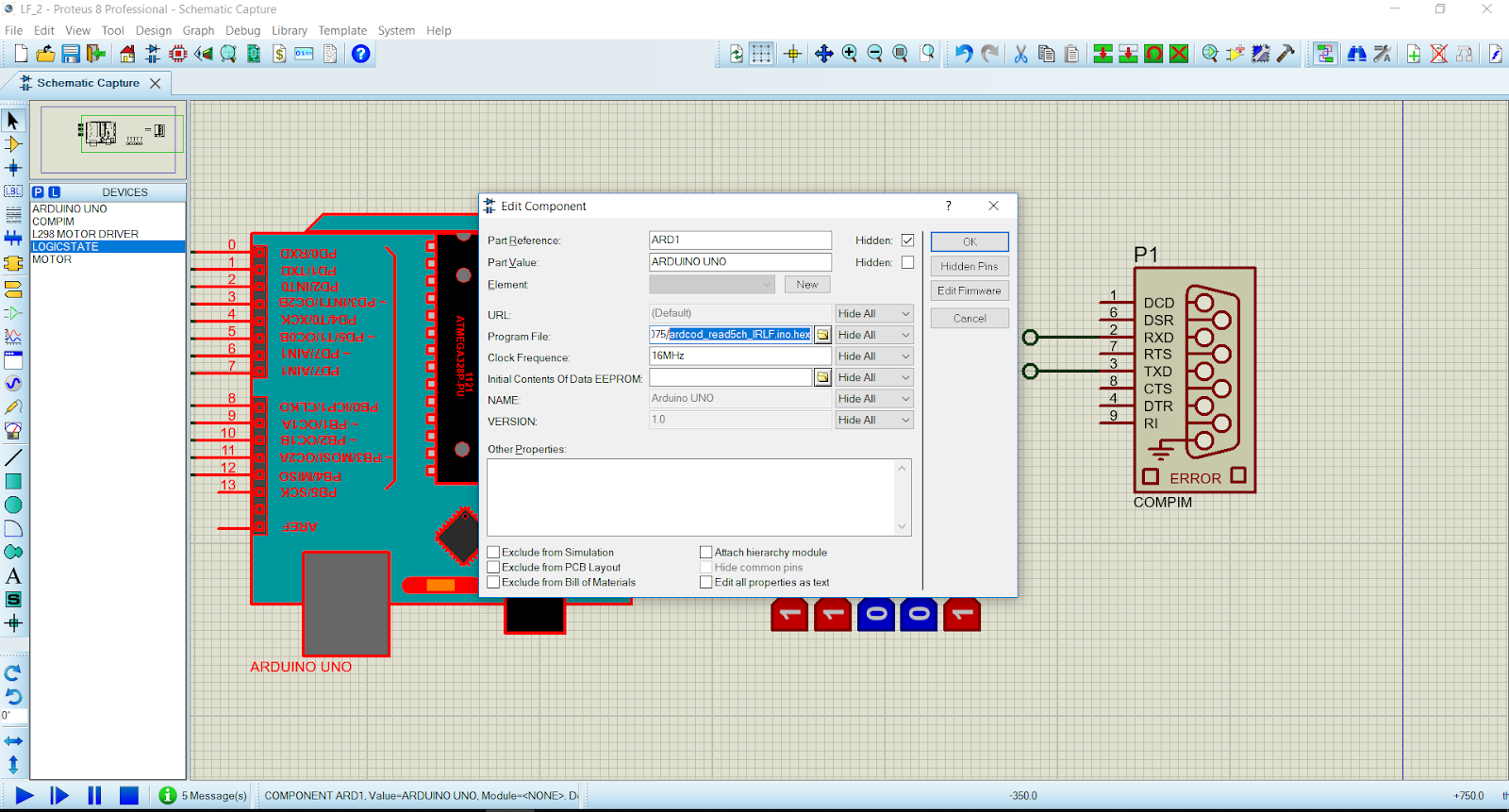The height and width of the screenshot is (812, 1509).
Task: Open Hide All dropdown for VERSION
Action: pyautogui.click(x=874, y=420)
